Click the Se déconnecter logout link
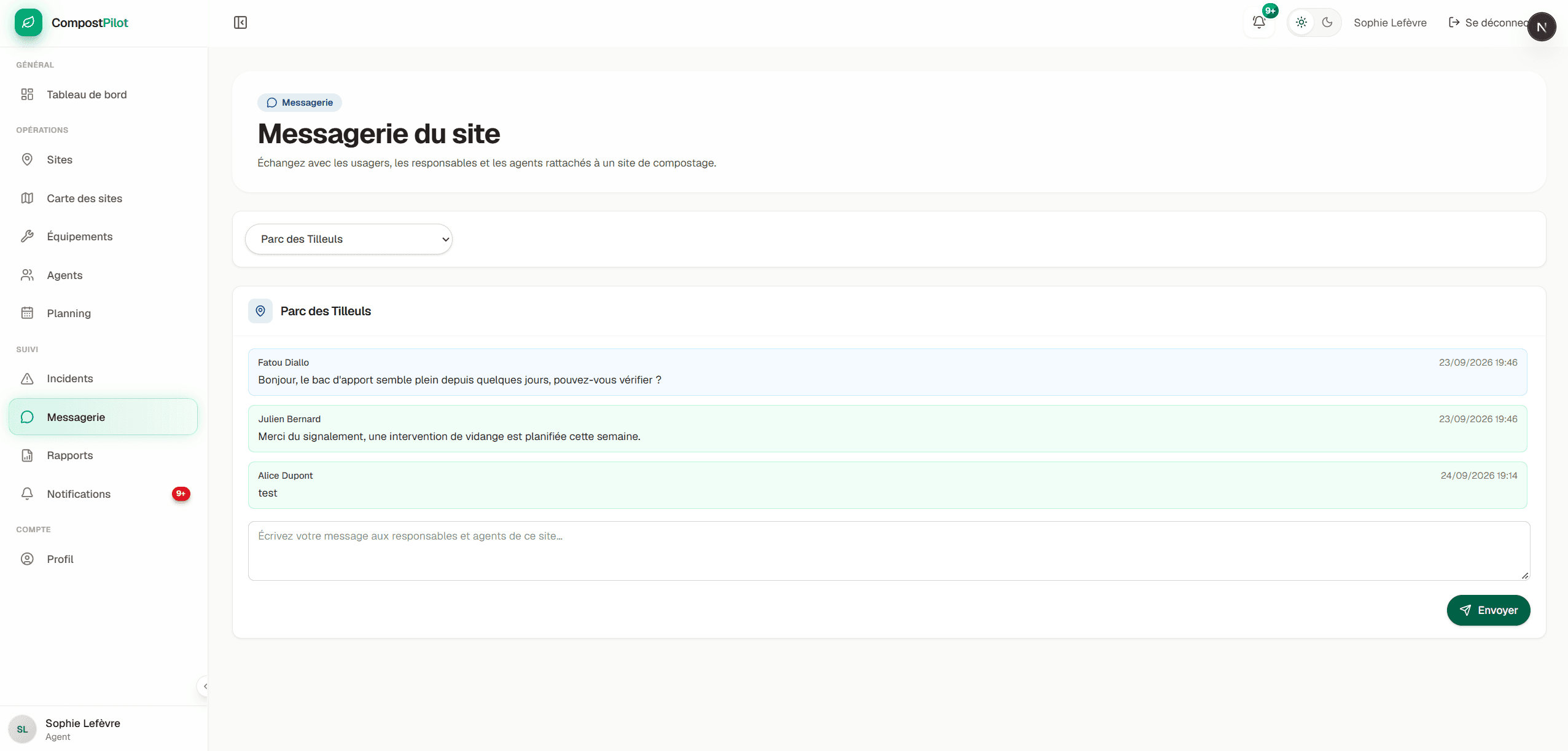 click(1488, 23)
